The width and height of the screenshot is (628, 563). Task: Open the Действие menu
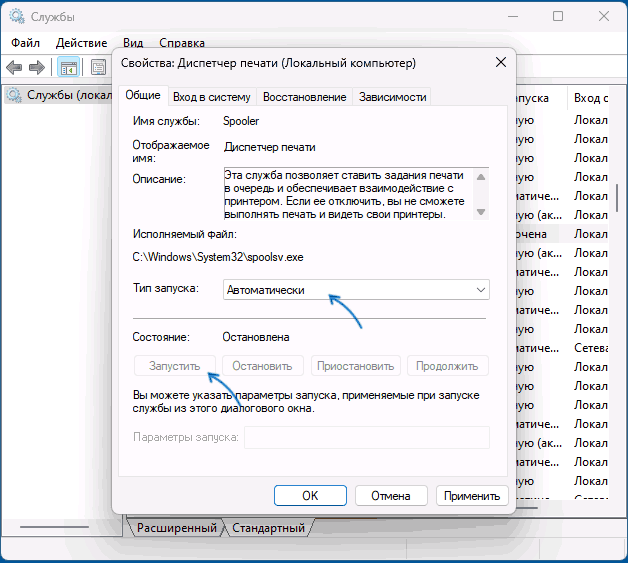[81, 43]
